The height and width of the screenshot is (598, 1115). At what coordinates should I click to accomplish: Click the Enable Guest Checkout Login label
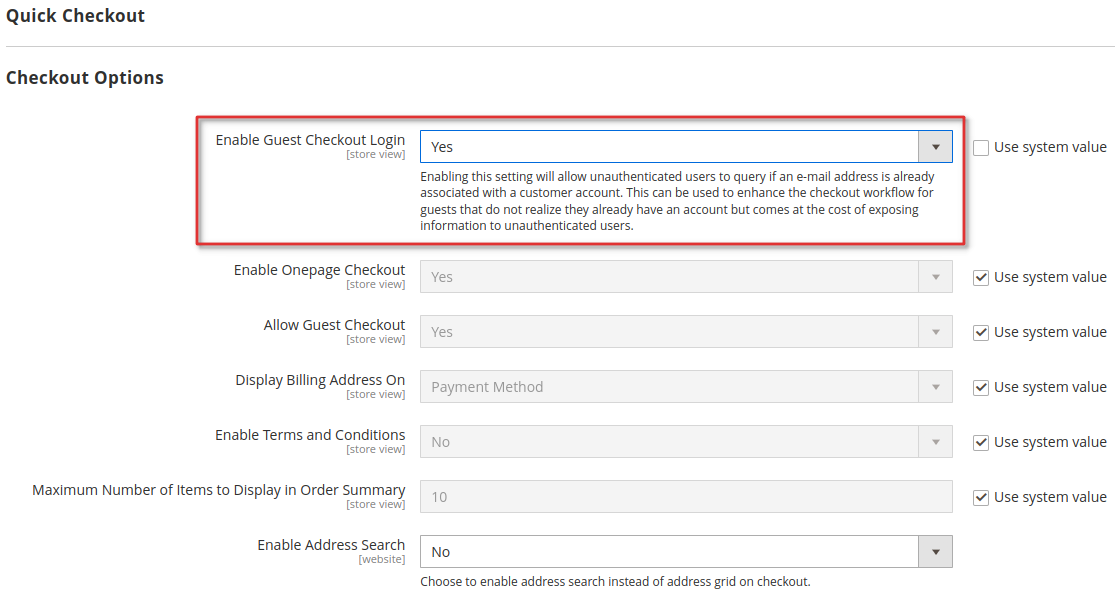click(310, 140)
